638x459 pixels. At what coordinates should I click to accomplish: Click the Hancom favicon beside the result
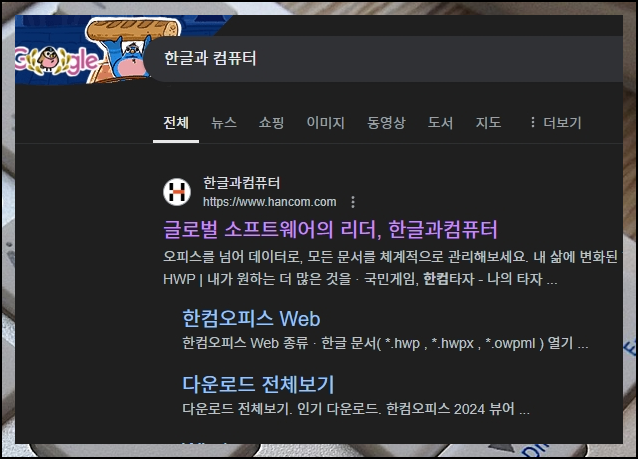pos(177,192)
